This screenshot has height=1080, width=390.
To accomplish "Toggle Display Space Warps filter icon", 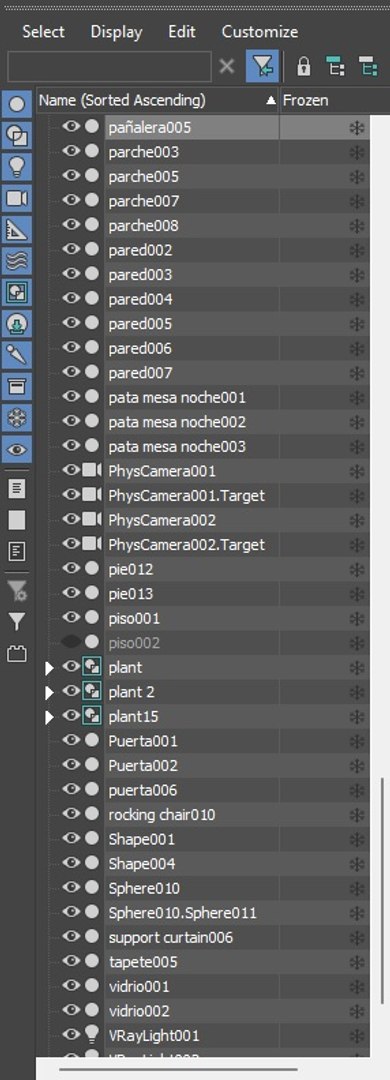I will point(17,261).
